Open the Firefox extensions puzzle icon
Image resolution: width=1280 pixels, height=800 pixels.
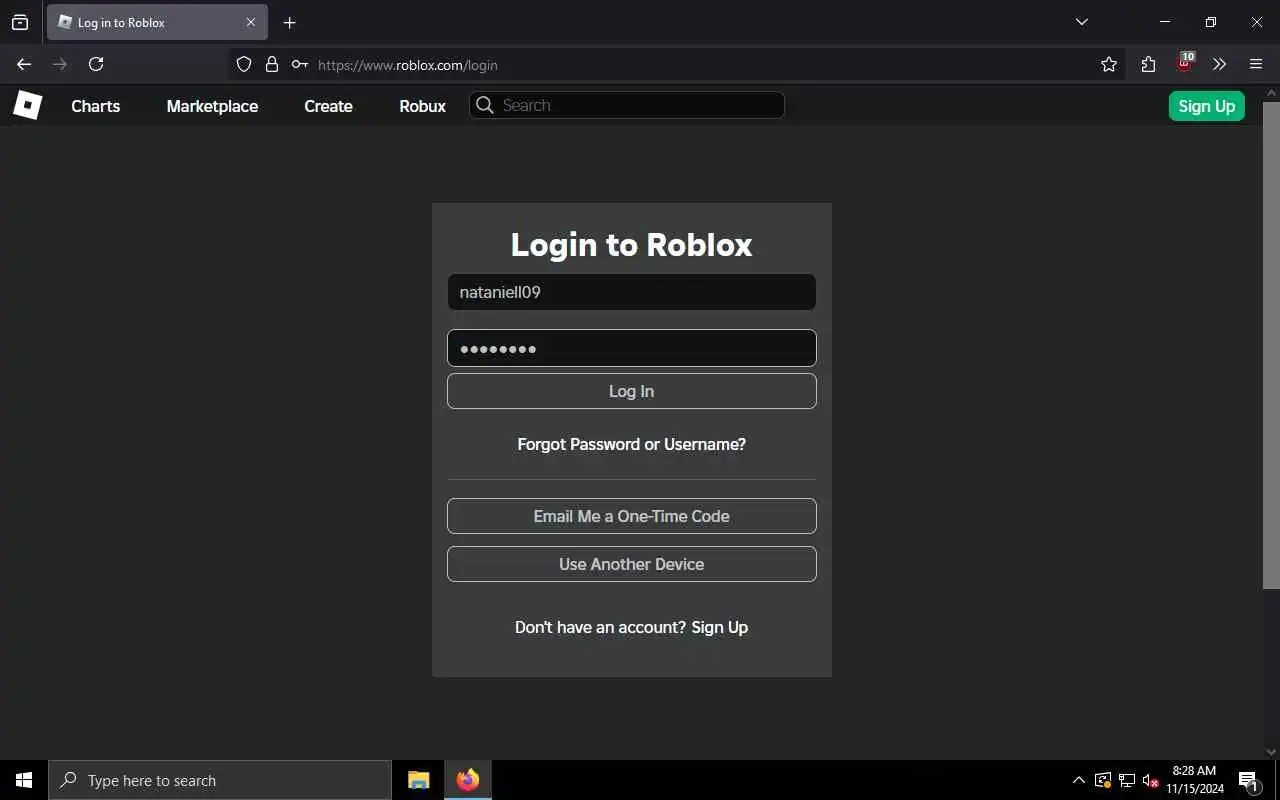[x=1148, y=64]
